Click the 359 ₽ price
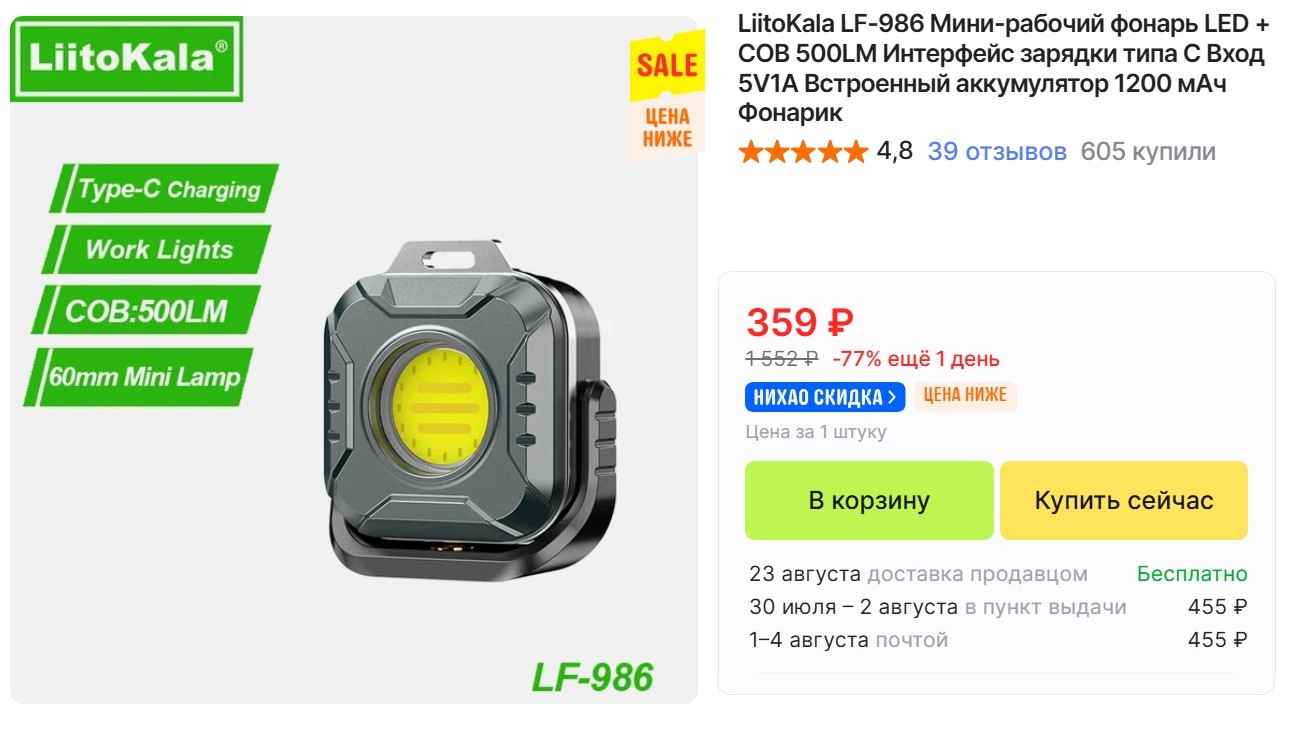The width and height of the screenshot is (1311, 735). click(800, 322)
